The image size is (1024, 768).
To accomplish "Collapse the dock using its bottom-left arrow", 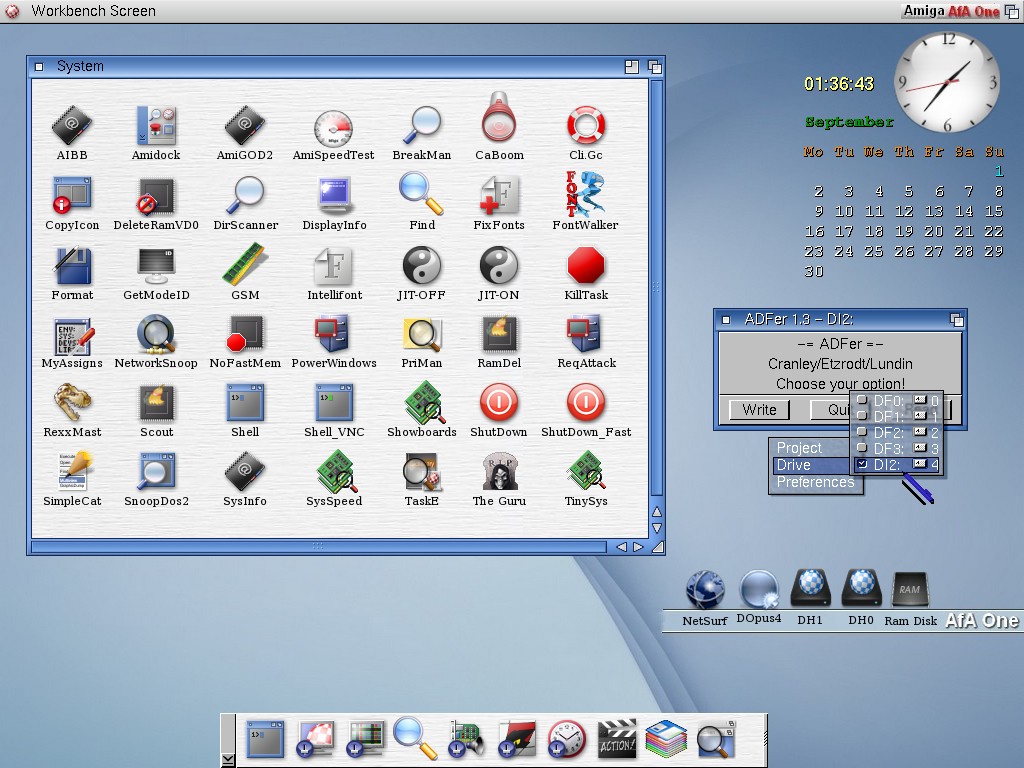I will click(228, 759).
